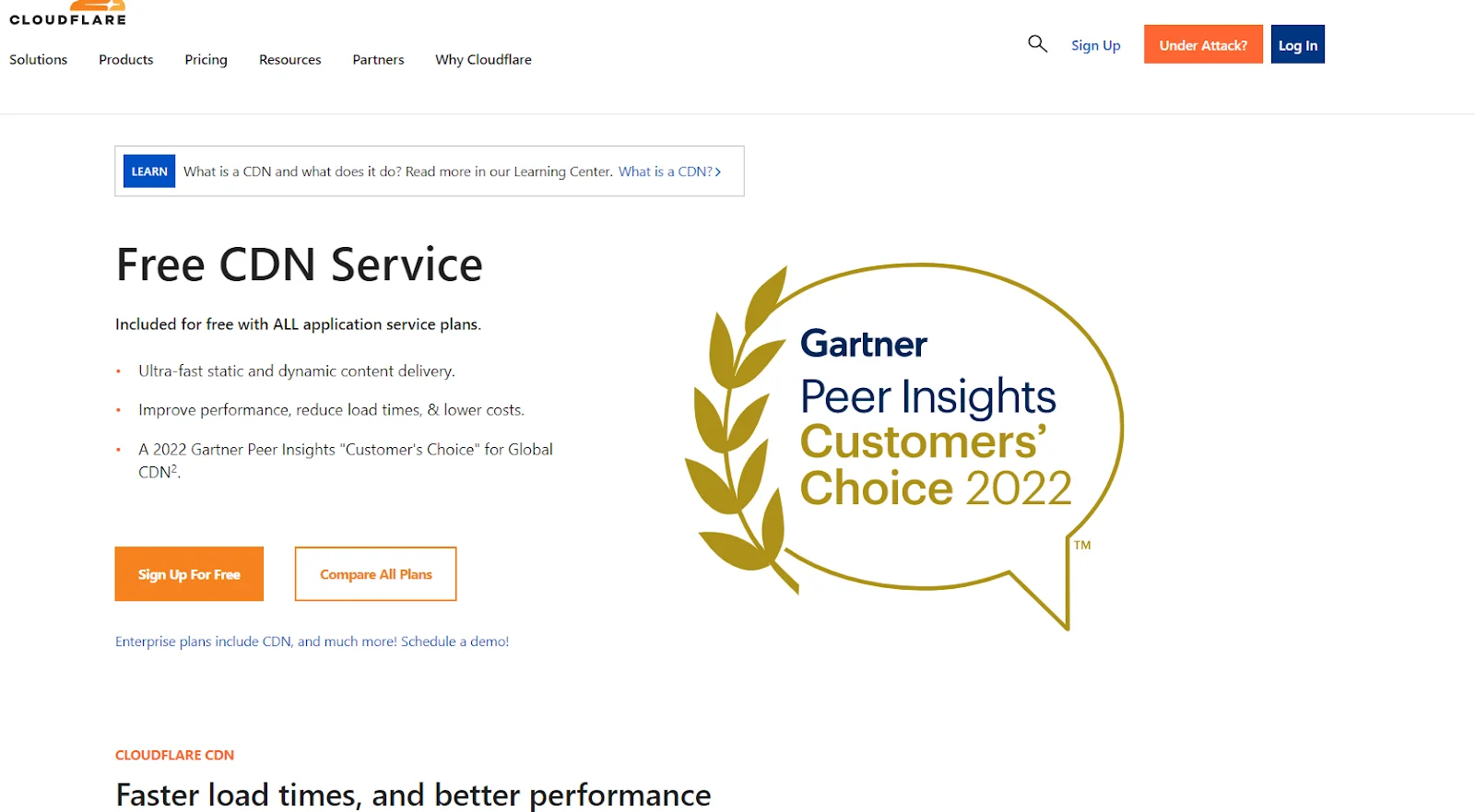Click the blue LEARN badge
This screenshot has width=1475, height=812.
(149, 171)
